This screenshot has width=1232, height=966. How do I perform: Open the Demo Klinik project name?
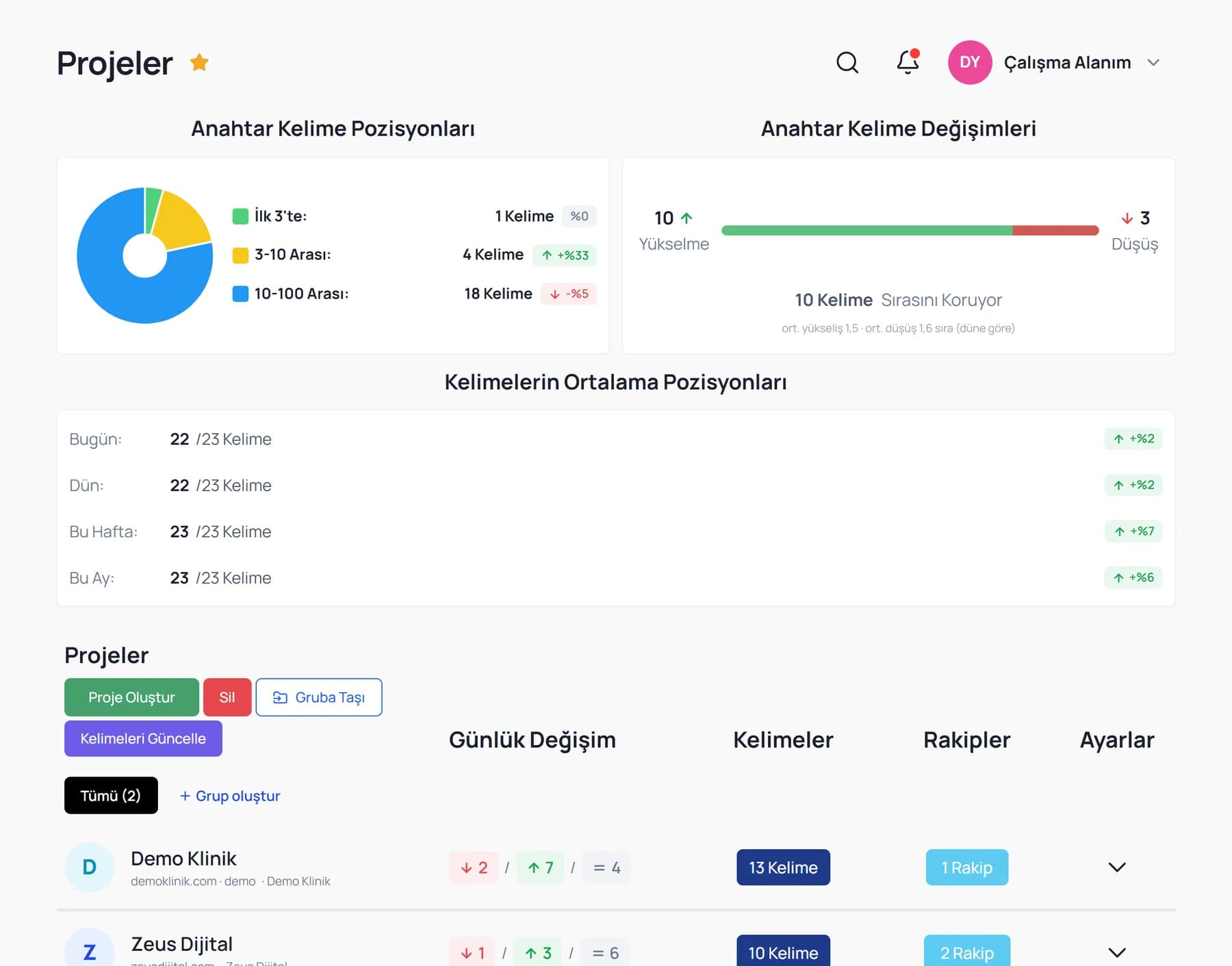coord(183,858)
